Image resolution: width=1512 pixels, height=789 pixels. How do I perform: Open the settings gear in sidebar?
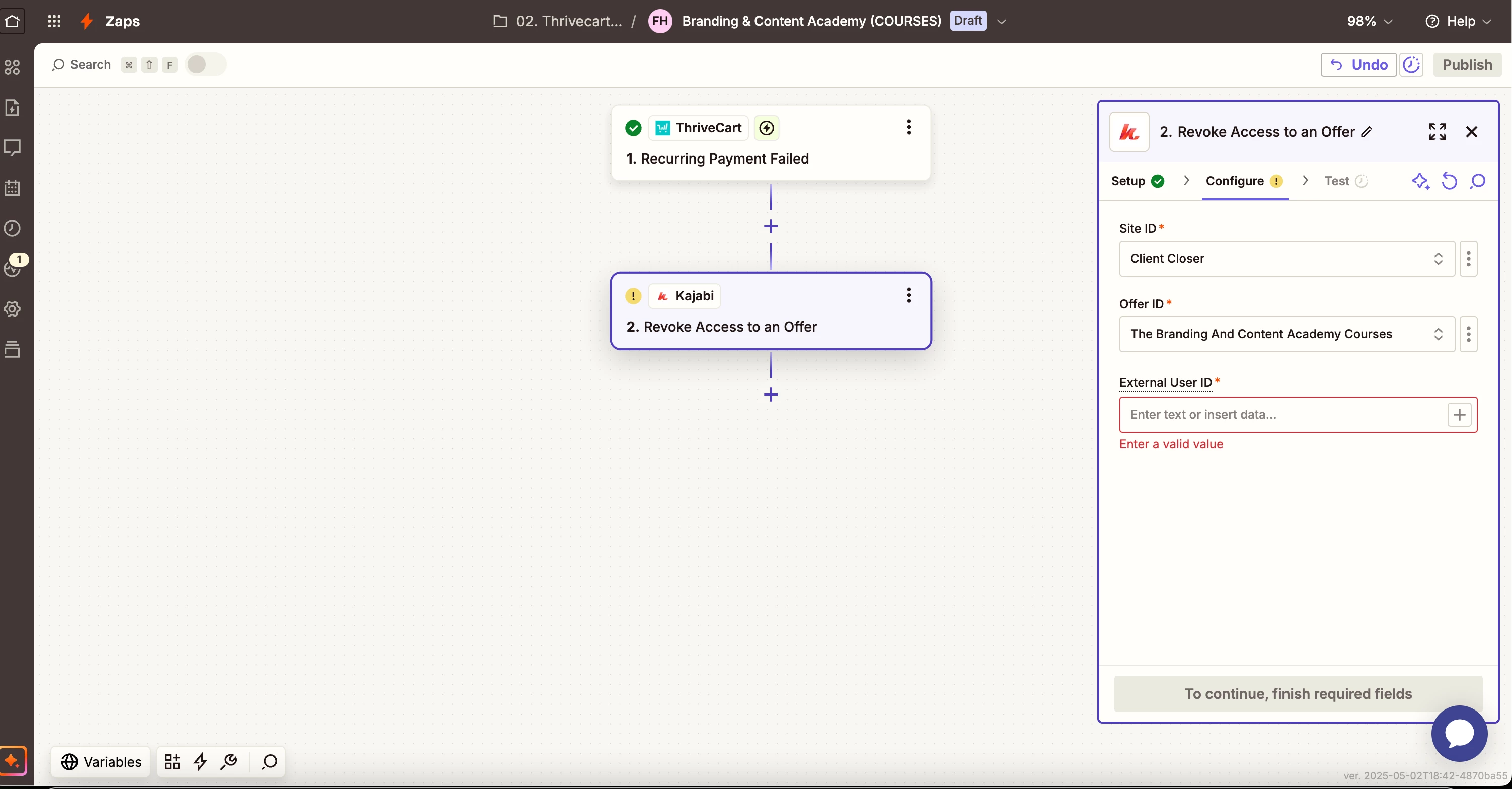[x=12, y=308]
